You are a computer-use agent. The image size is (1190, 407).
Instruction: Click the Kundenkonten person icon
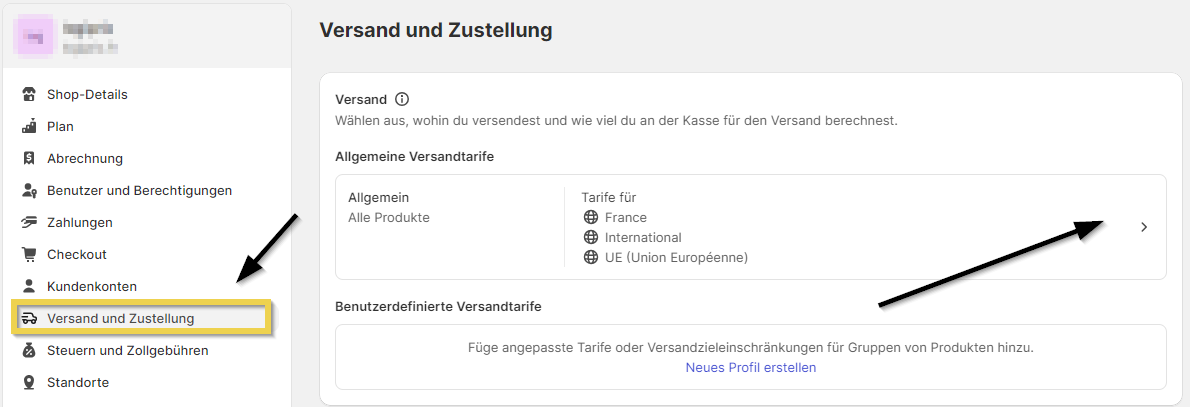coord(28,287)
